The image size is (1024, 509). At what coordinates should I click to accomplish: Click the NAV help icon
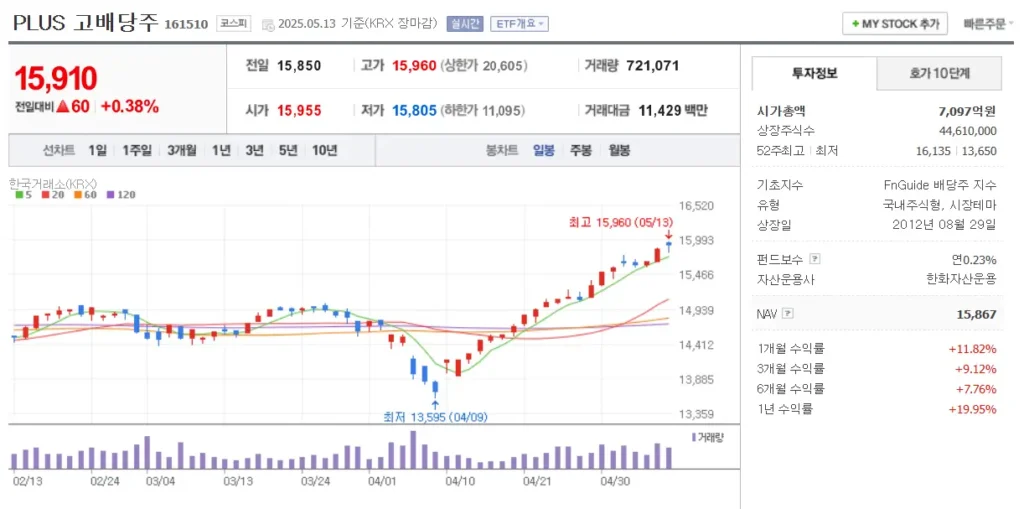tap(788, 314)
